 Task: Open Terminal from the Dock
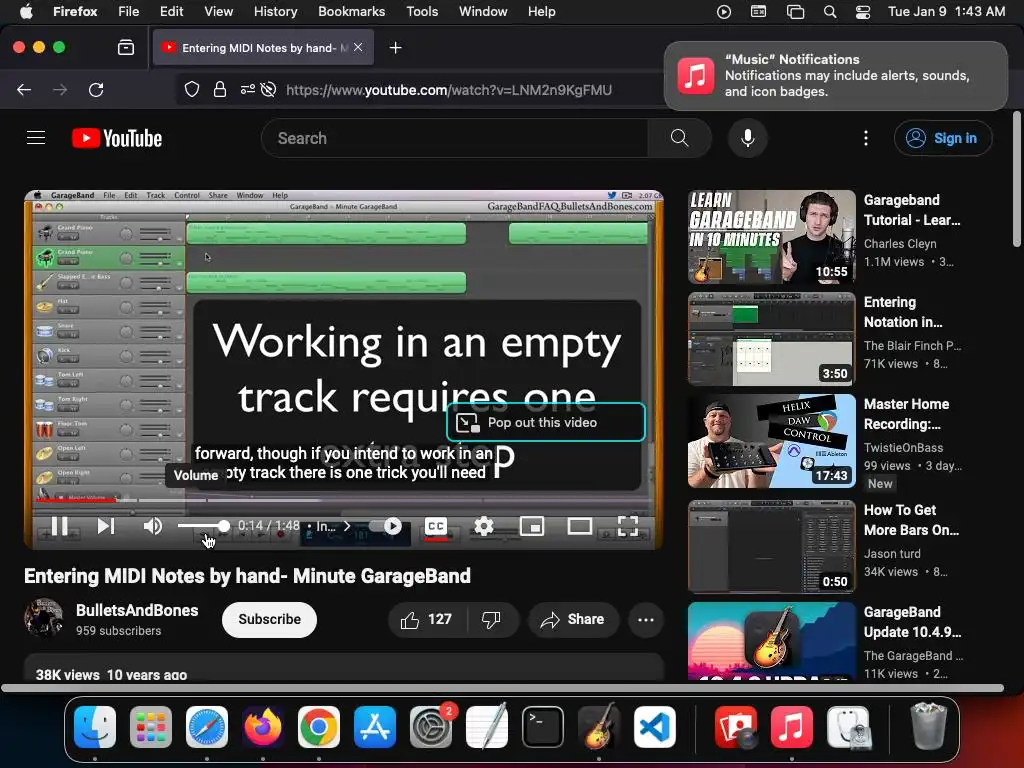tap(543, 727)
